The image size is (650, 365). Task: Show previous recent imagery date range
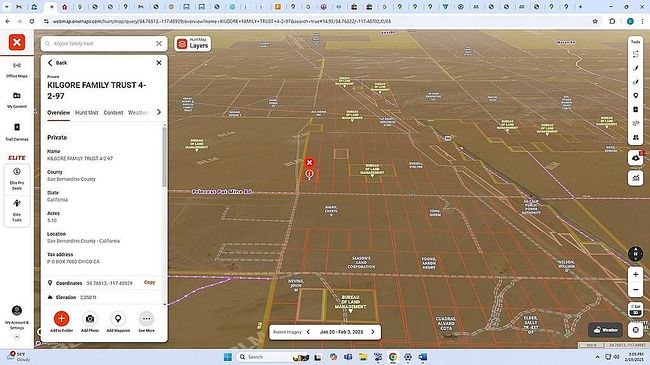[x=308, y=332]
